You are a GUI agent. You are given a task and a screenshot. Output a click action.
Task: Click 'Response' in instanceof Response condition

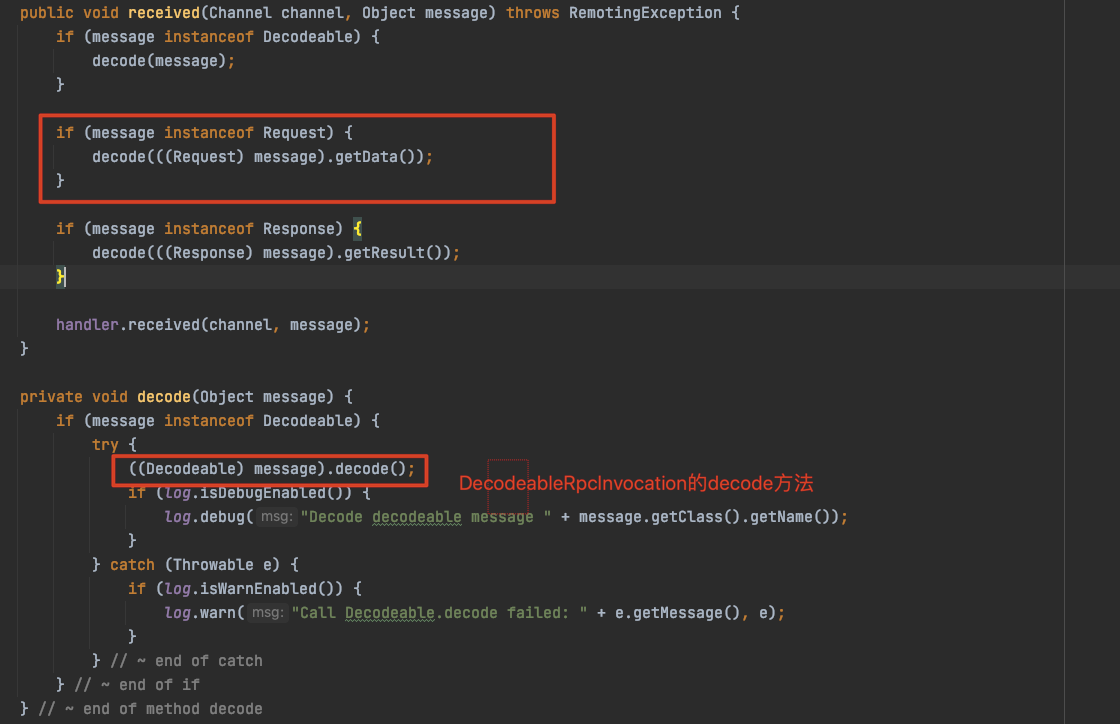(x=298, y=228)
